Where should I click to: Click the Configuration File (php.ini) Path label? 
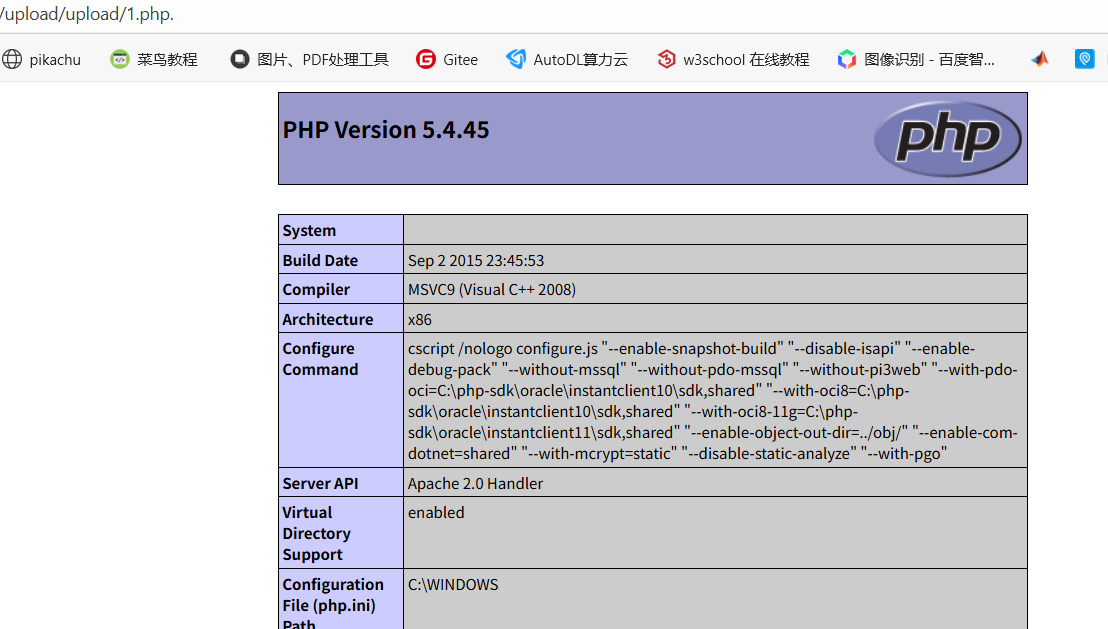pyautogui.click(x=341, y=599)
